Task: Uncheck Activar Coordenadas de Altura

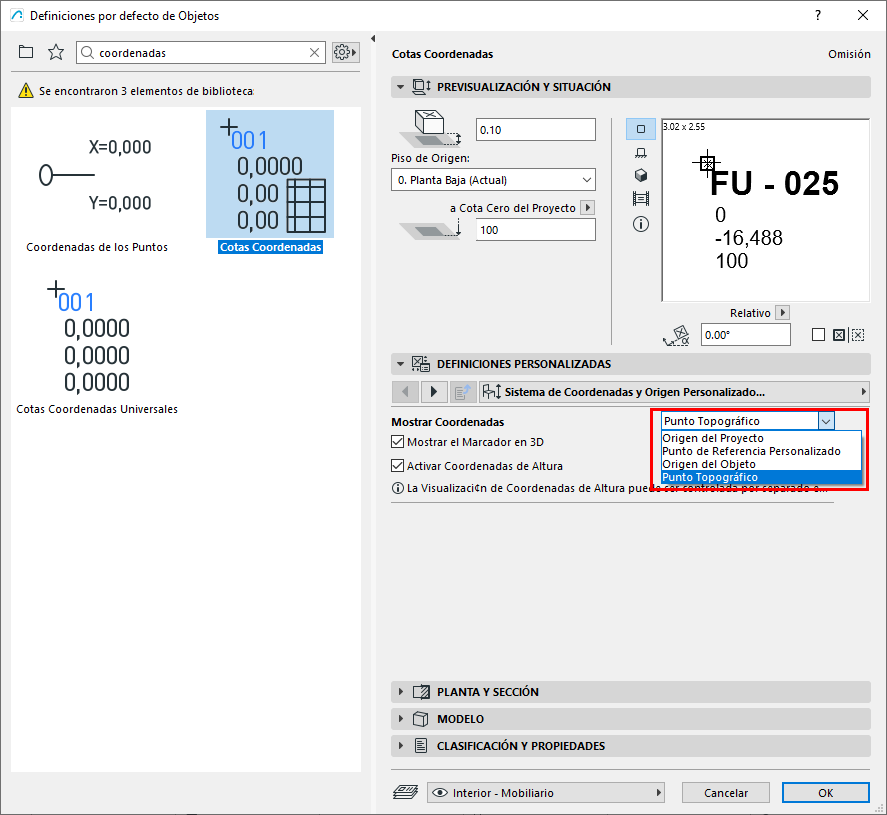Action: (x=398, y=465)
